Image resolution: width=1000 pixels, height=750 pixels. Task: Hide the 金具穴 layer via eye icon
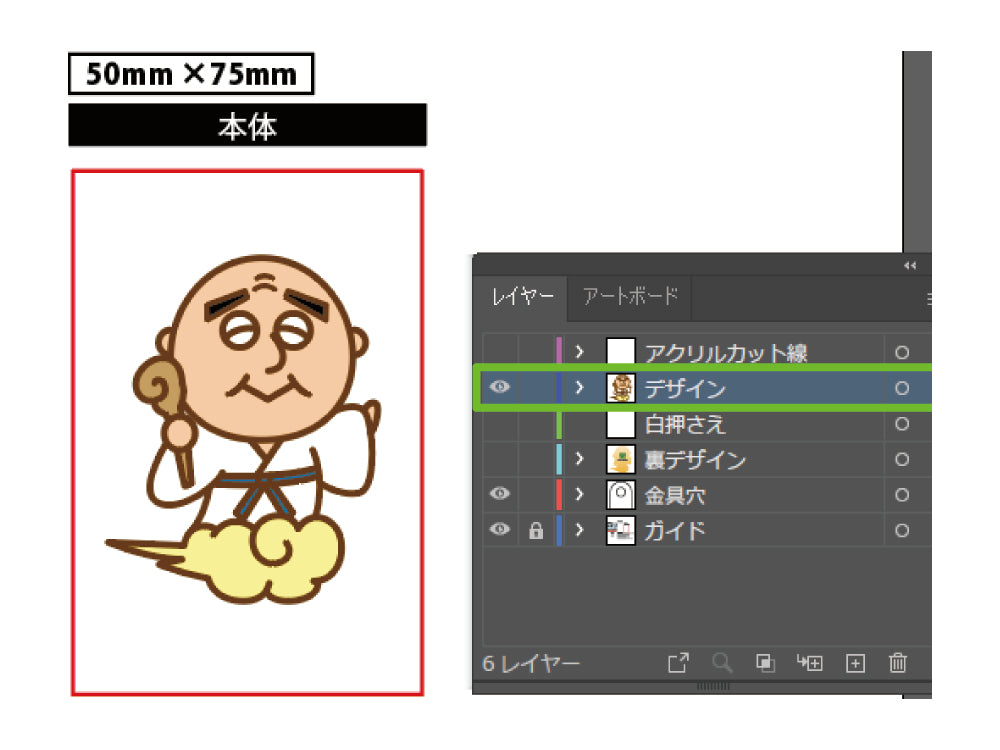[500, 493]
